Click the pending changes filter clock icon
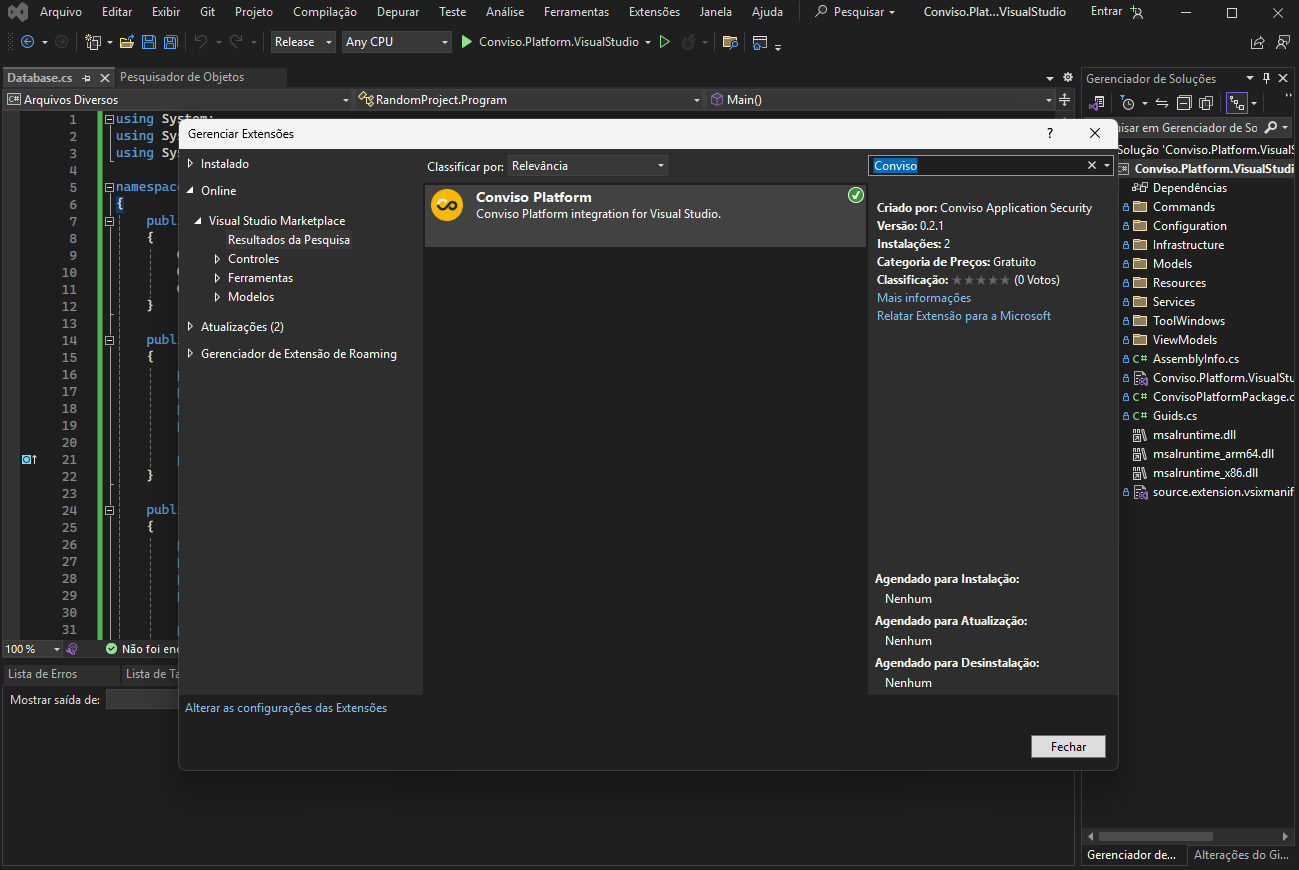Image resolution: width=1299 pixels, height=870 pixels. [1129, 103]
